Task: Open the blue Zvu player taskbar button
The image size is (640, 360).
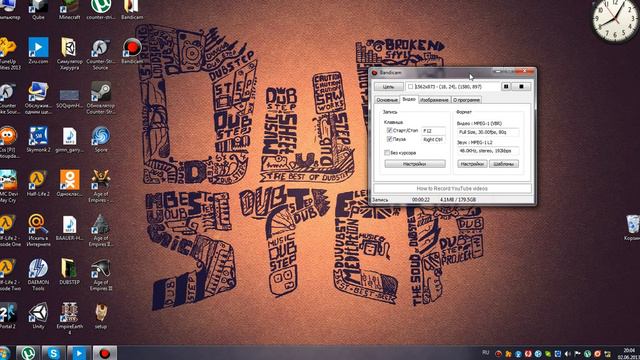Action: [x=79, y=353]
